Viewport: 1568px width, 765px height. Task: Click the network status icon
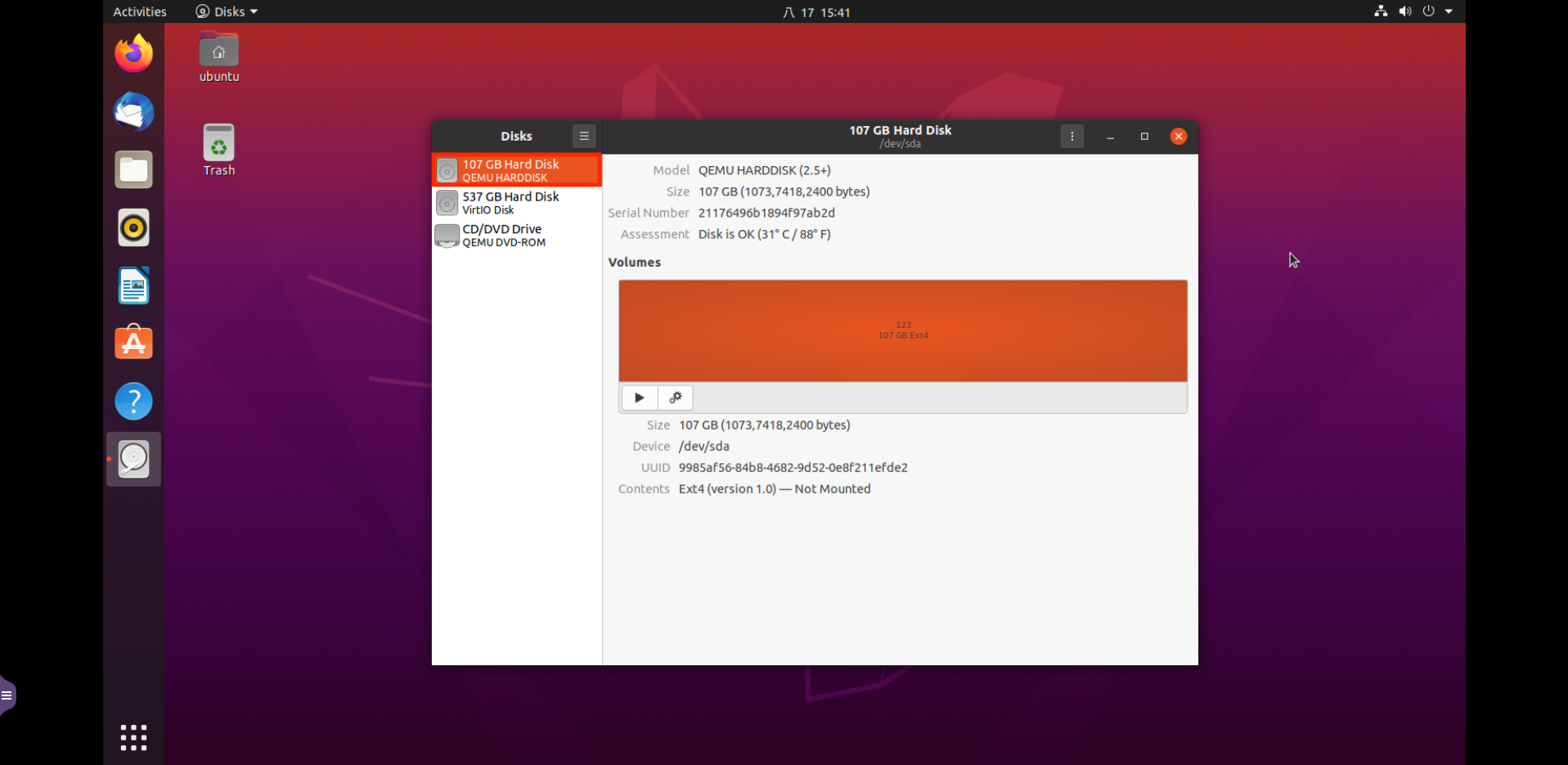1381,11
